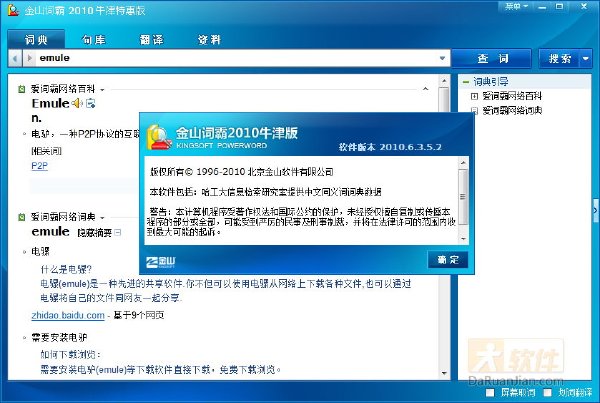Click the search input field containing emule
The image size is (600, 403).
(x=237, y=58)
